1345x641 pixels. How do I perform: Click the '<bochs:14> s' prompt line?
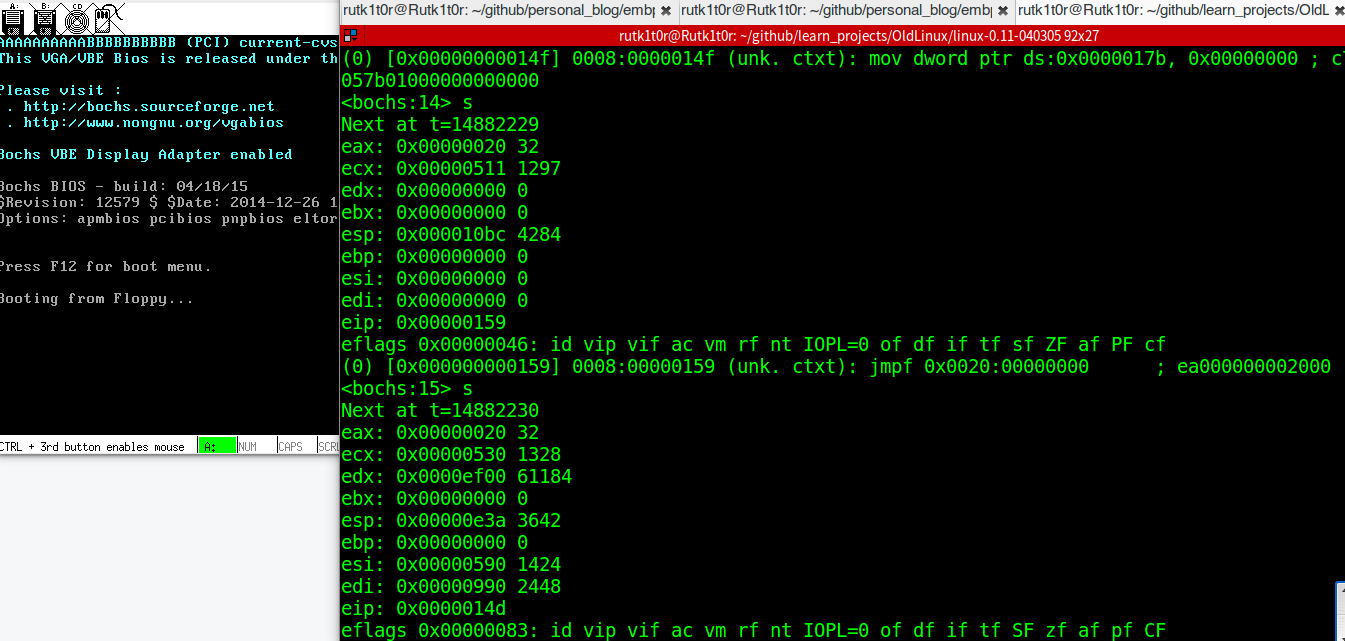407,102
